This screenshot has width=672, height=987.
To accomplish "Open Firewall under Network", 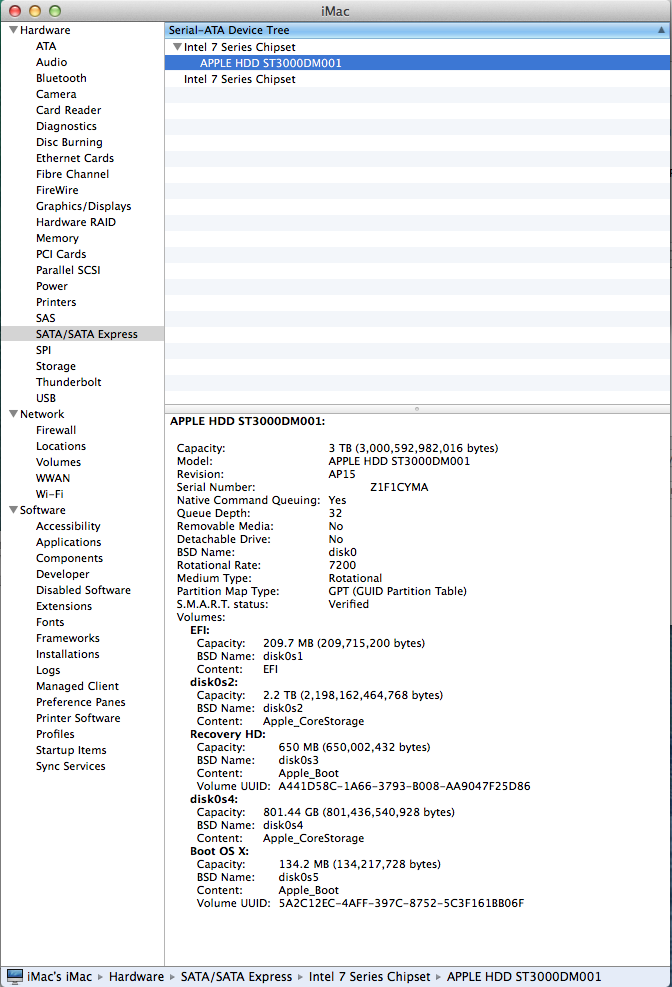I will (56, 430).
